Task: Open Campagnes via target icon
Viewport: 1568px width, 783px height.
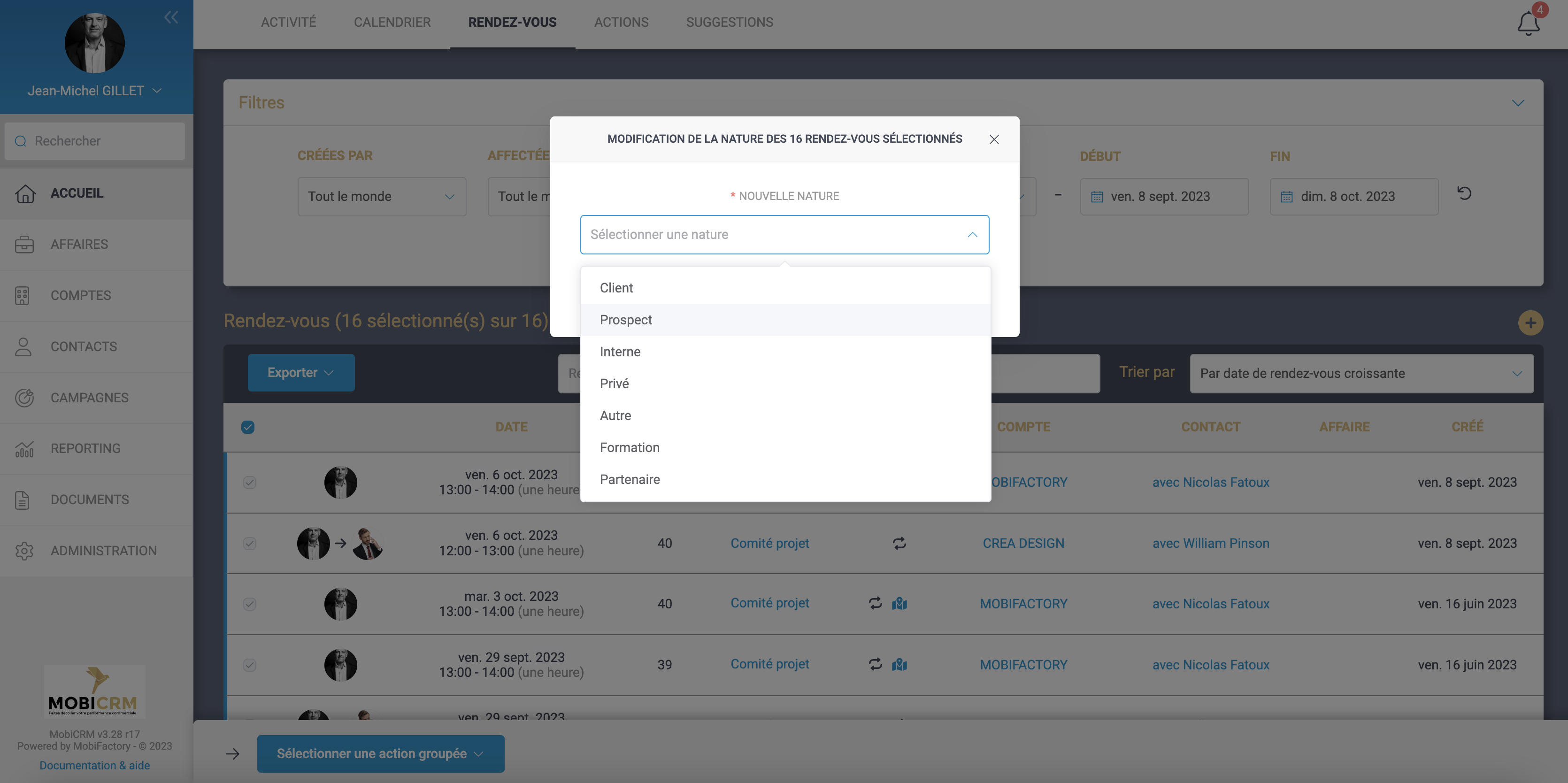Action: (x=24, y=398)
